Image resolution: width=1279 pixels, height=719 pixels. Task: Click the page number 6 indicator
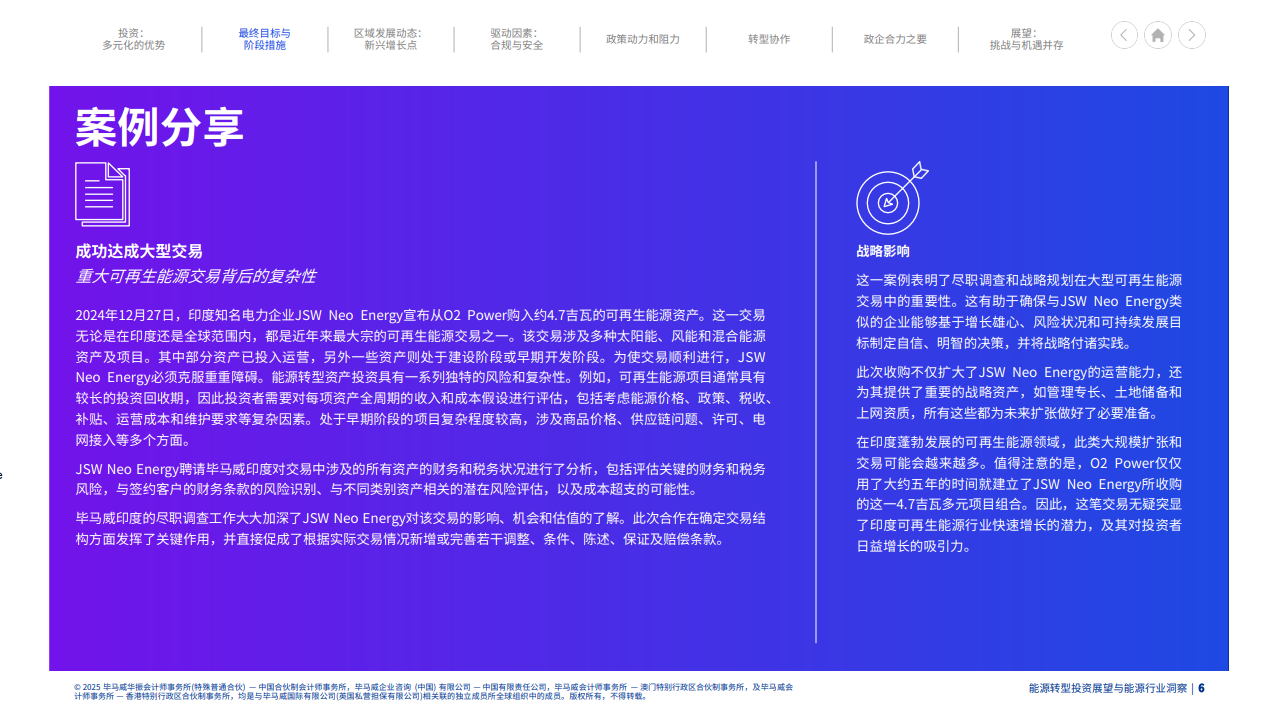[x=1203, y=687]
